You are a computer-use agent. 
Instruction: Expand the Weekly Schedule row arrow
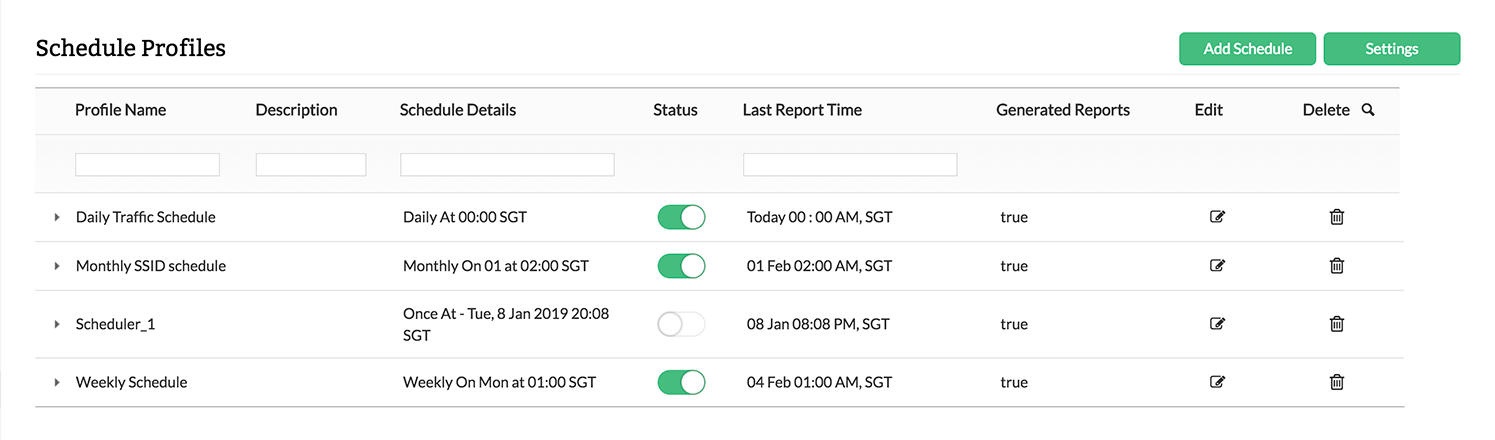(x=57, y=382)
